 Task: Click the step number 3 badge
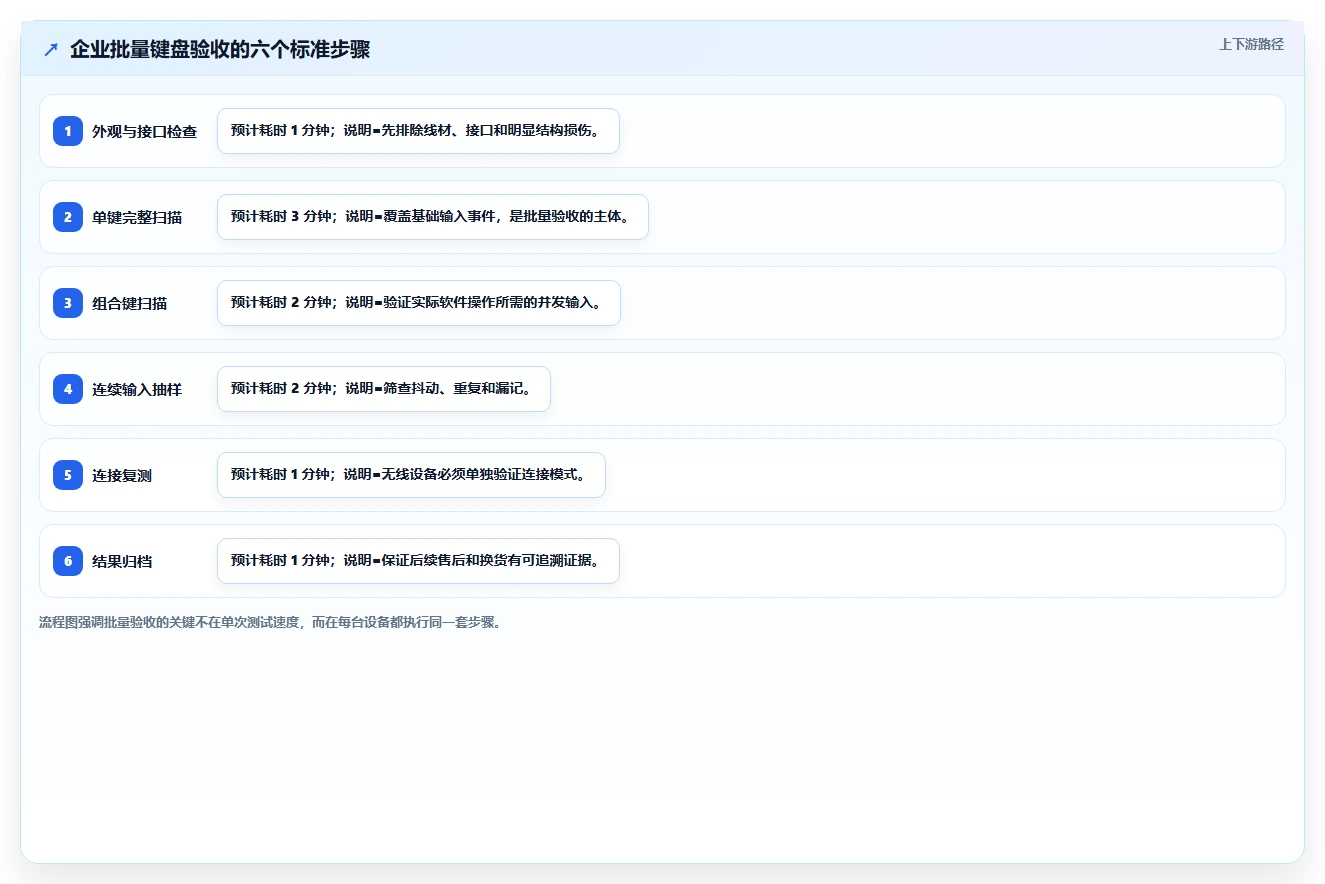pyautogui.click(x=68, y=303)
